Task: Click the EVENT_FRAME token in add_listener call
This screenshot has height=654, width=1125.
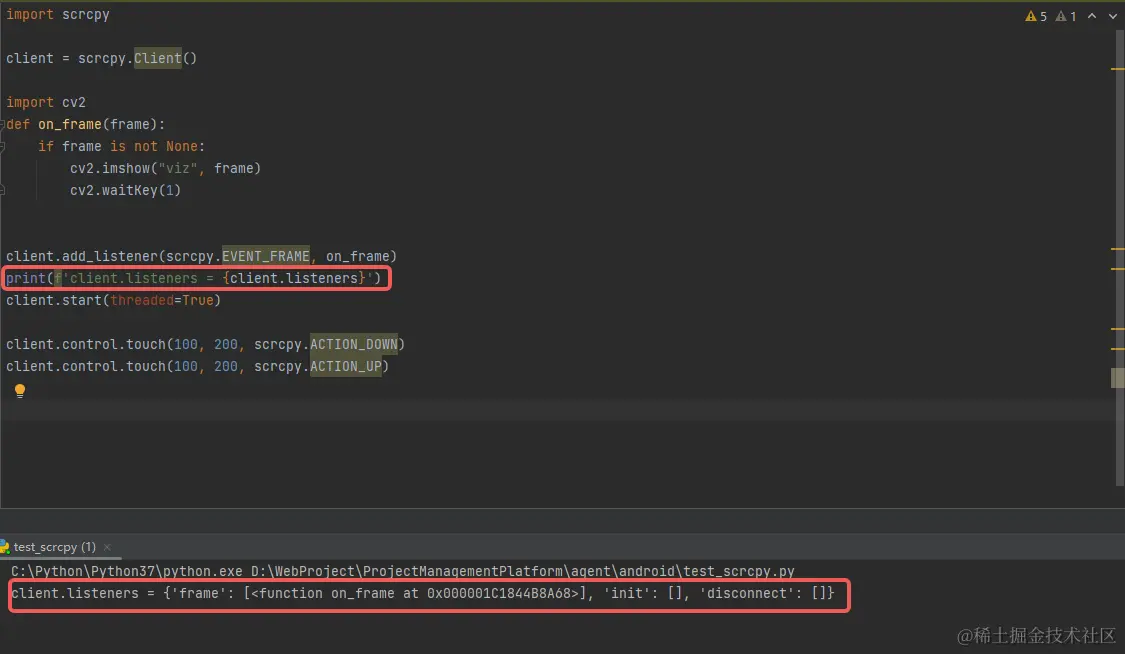Action: pyautogui.click(x=266, y=256)
